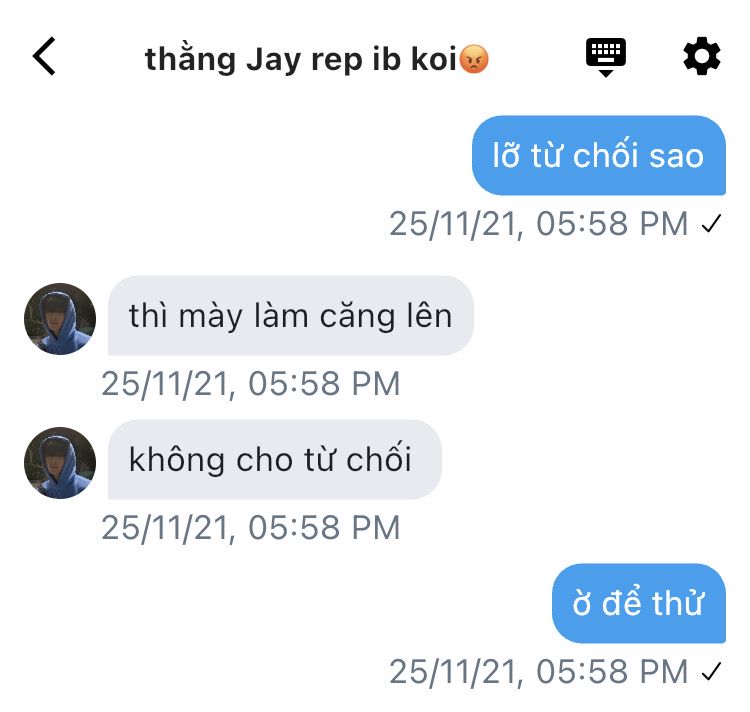The width and height of the screenshot is (750, 712).
Task: Tap the 'lỡ từ chối sao' message bubble
Action: [599, 155]
